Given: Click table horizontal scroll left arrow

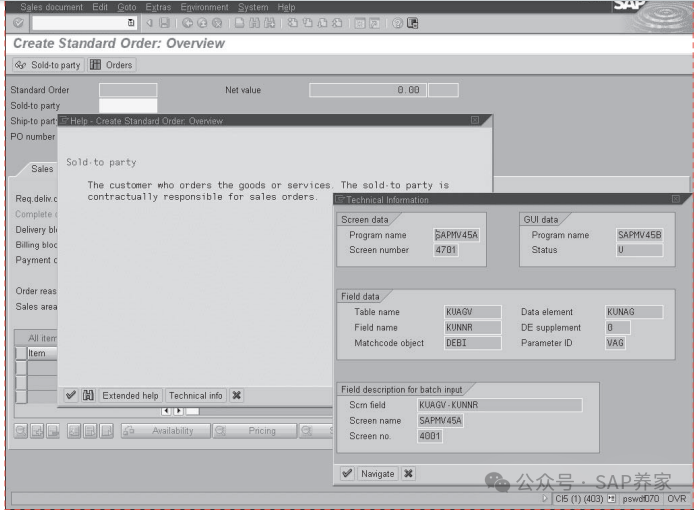Looking at the screenshot, I should [166, 411].
